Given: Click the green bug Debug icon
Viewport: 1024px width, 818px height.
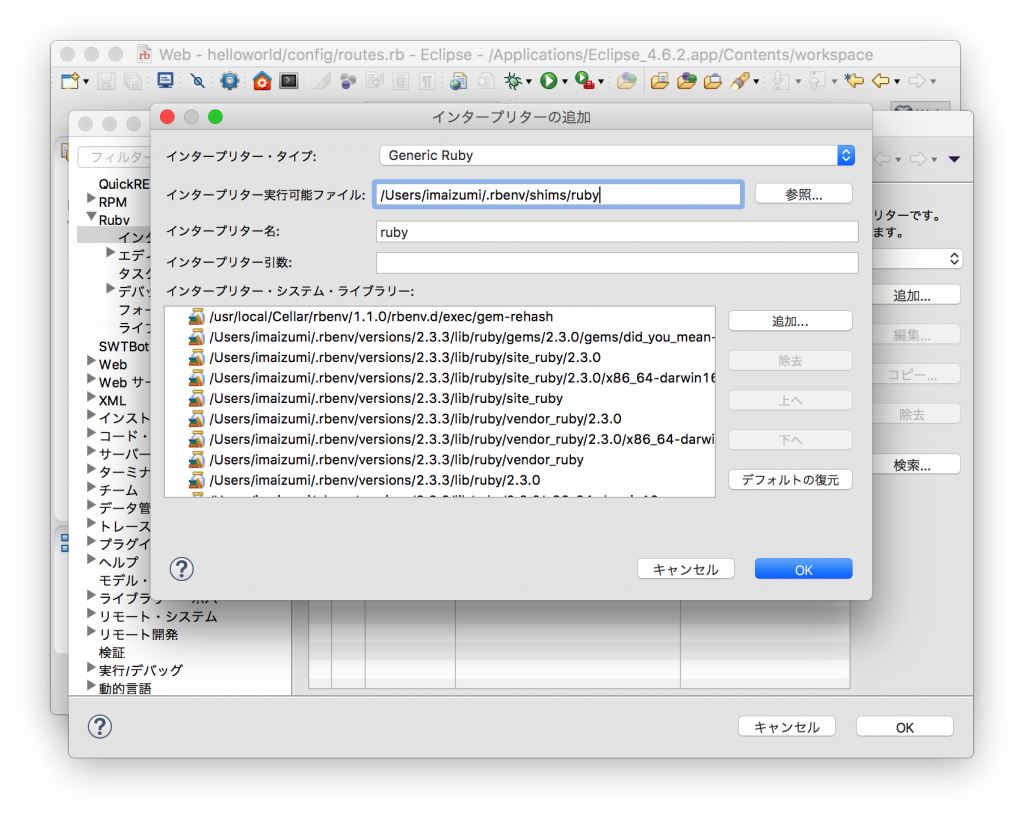Looking at the screenshot, I should (x=513, y=81).
